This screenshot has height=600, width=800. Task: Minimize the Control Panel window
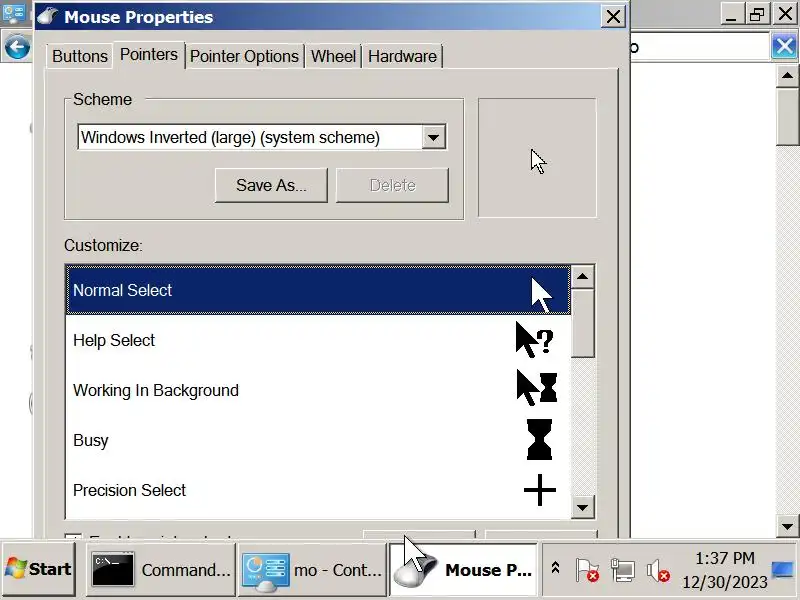(x=732, y=14)
